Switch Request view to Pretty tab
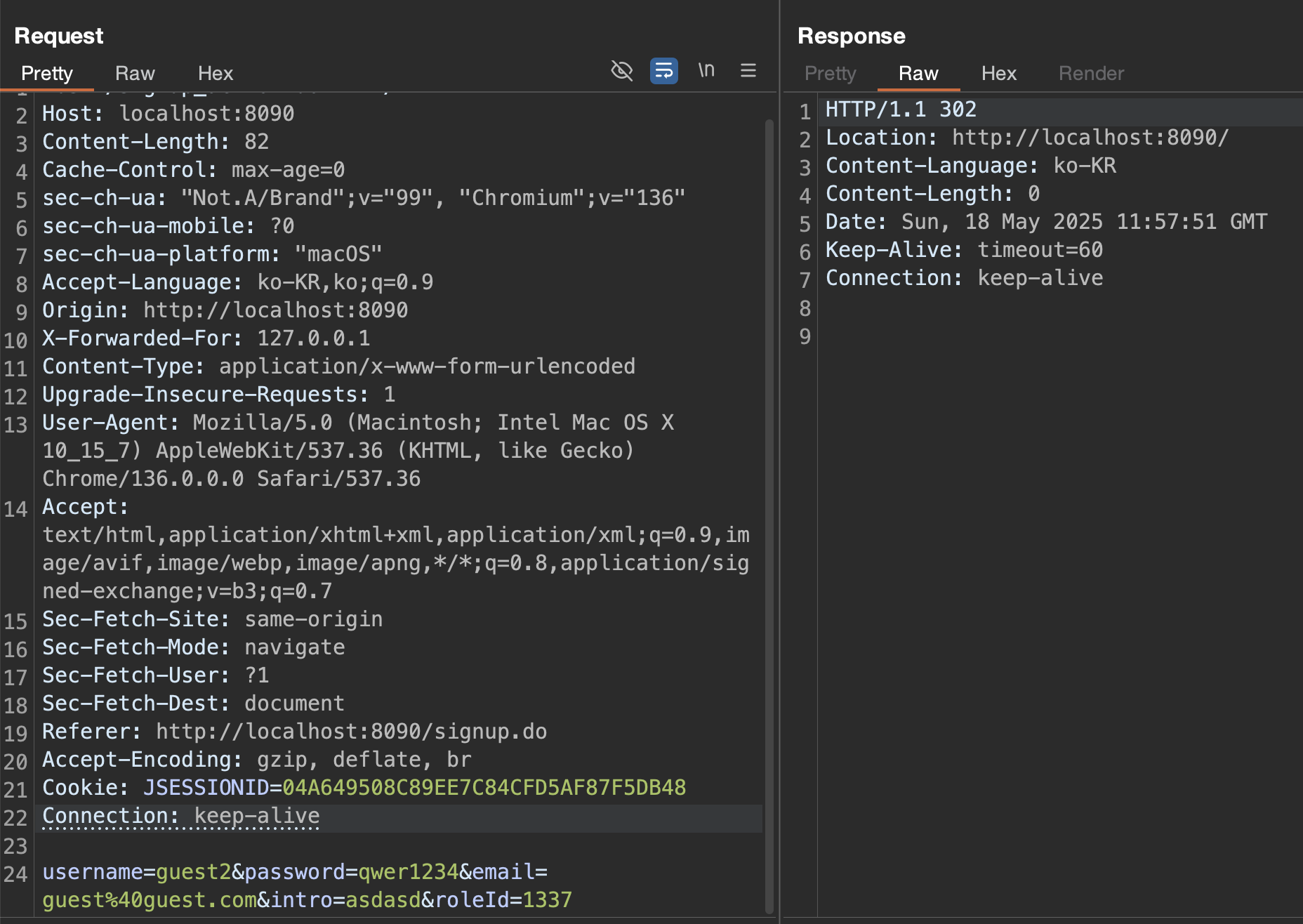Viewport: 1303px width, 924px height. tap(47, 73)
